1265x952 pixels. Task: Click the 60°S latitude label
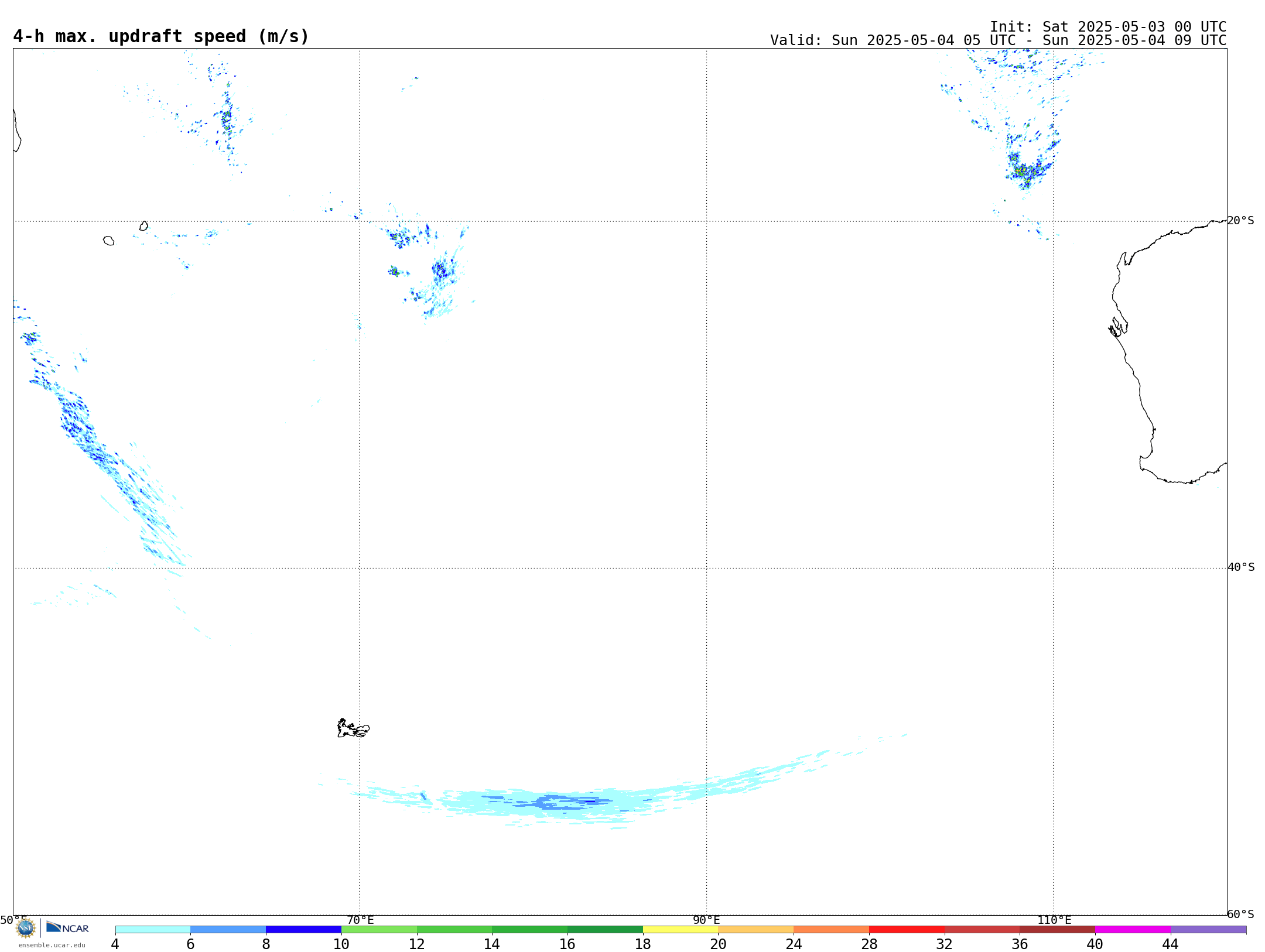tap(1240, 914)
